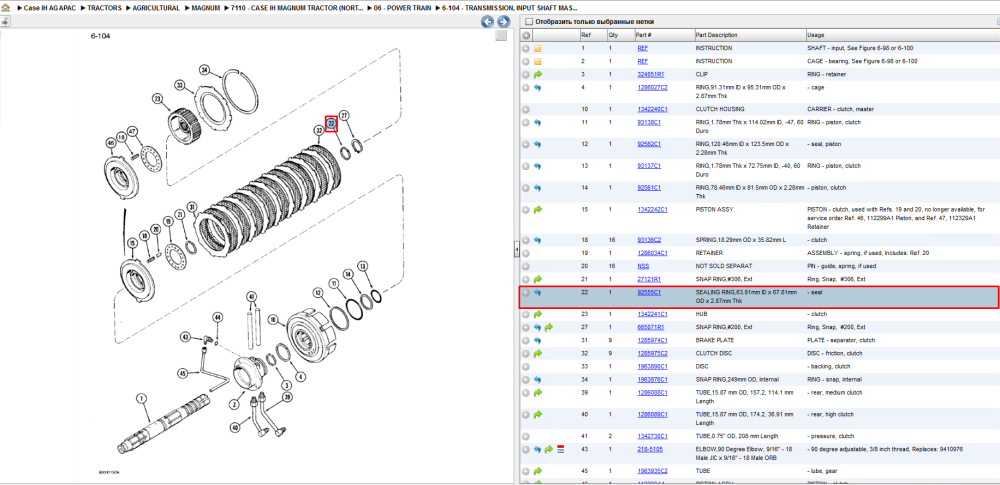Click green arrow icon for part 1286089C1
This screenshot has height=485, width=1000.
tap(538, 415)
